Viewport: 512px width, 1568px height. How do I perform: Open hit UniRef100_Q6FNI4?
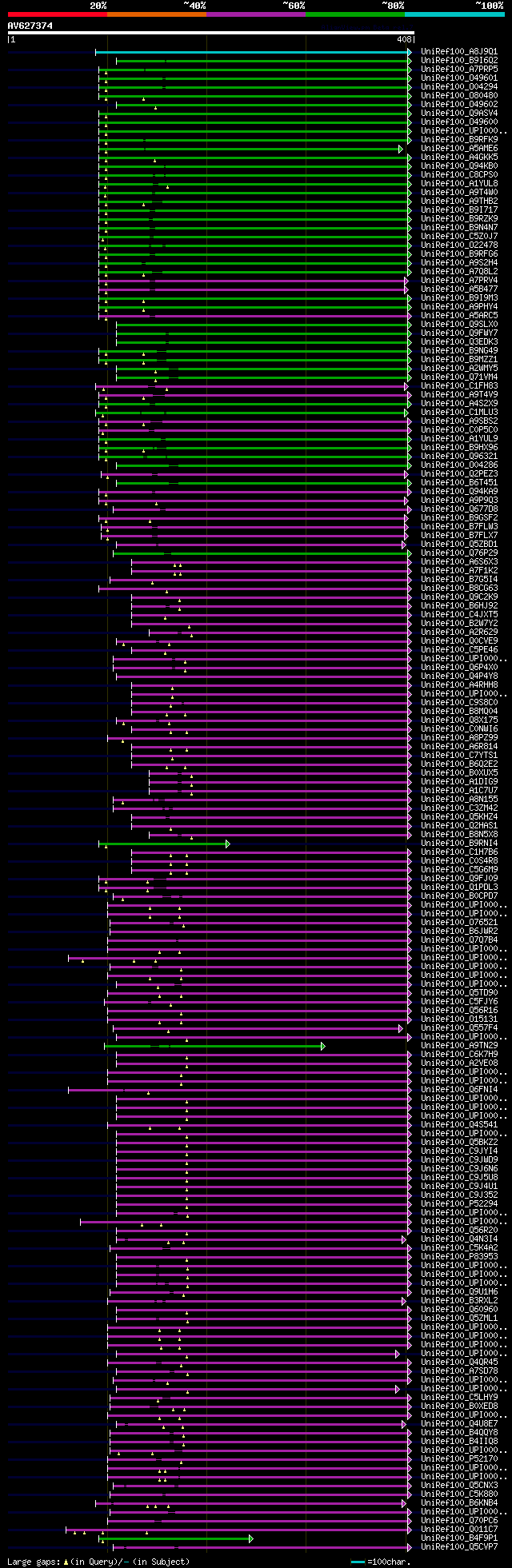point(459,1090)
